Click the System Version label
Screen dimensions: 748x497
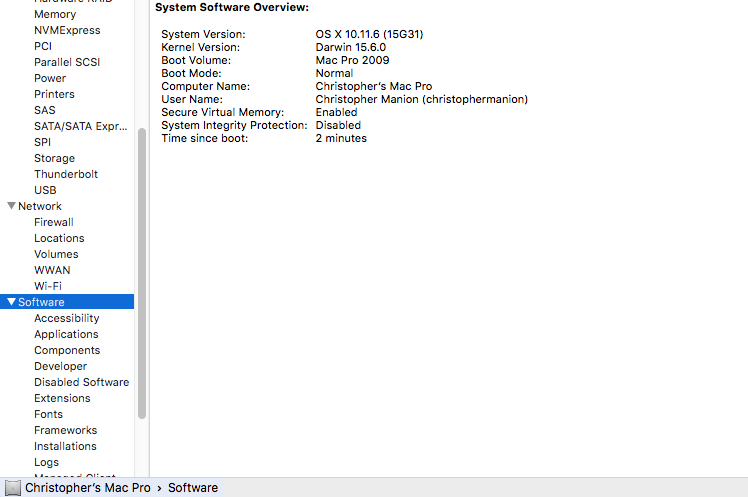coord(203,34)
